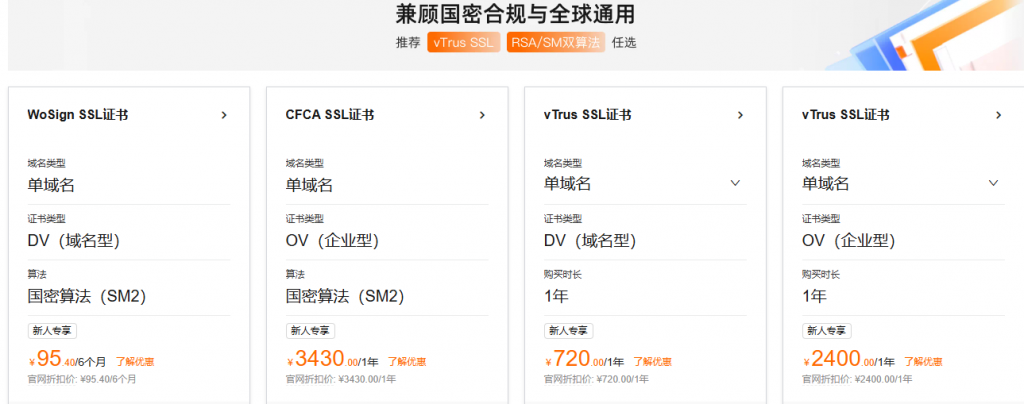This screenshot has width=1024, height=404.
Task: Click 了解优惠 link on vTrus ¥720 card
Action: pos(652,361)
